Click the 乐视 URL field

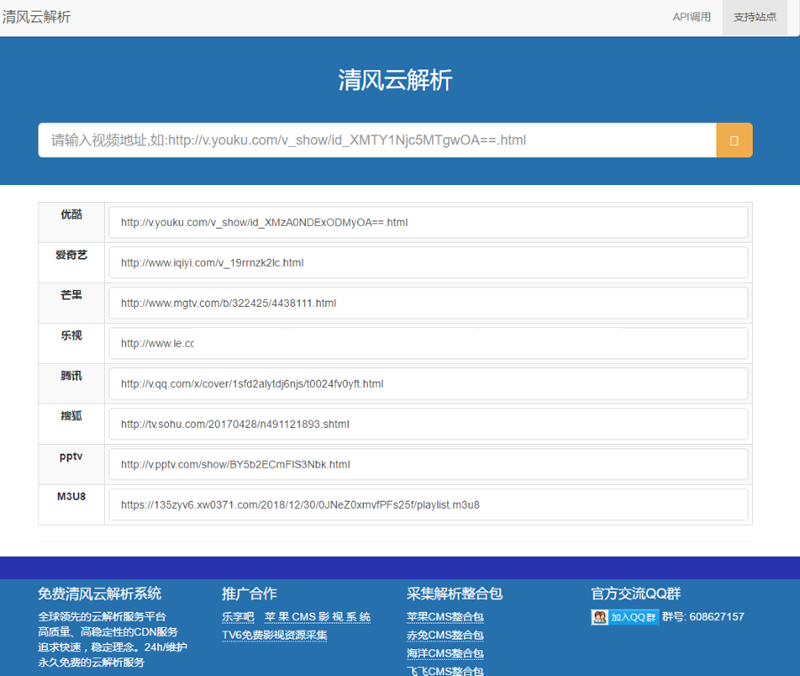click(428, 343)
